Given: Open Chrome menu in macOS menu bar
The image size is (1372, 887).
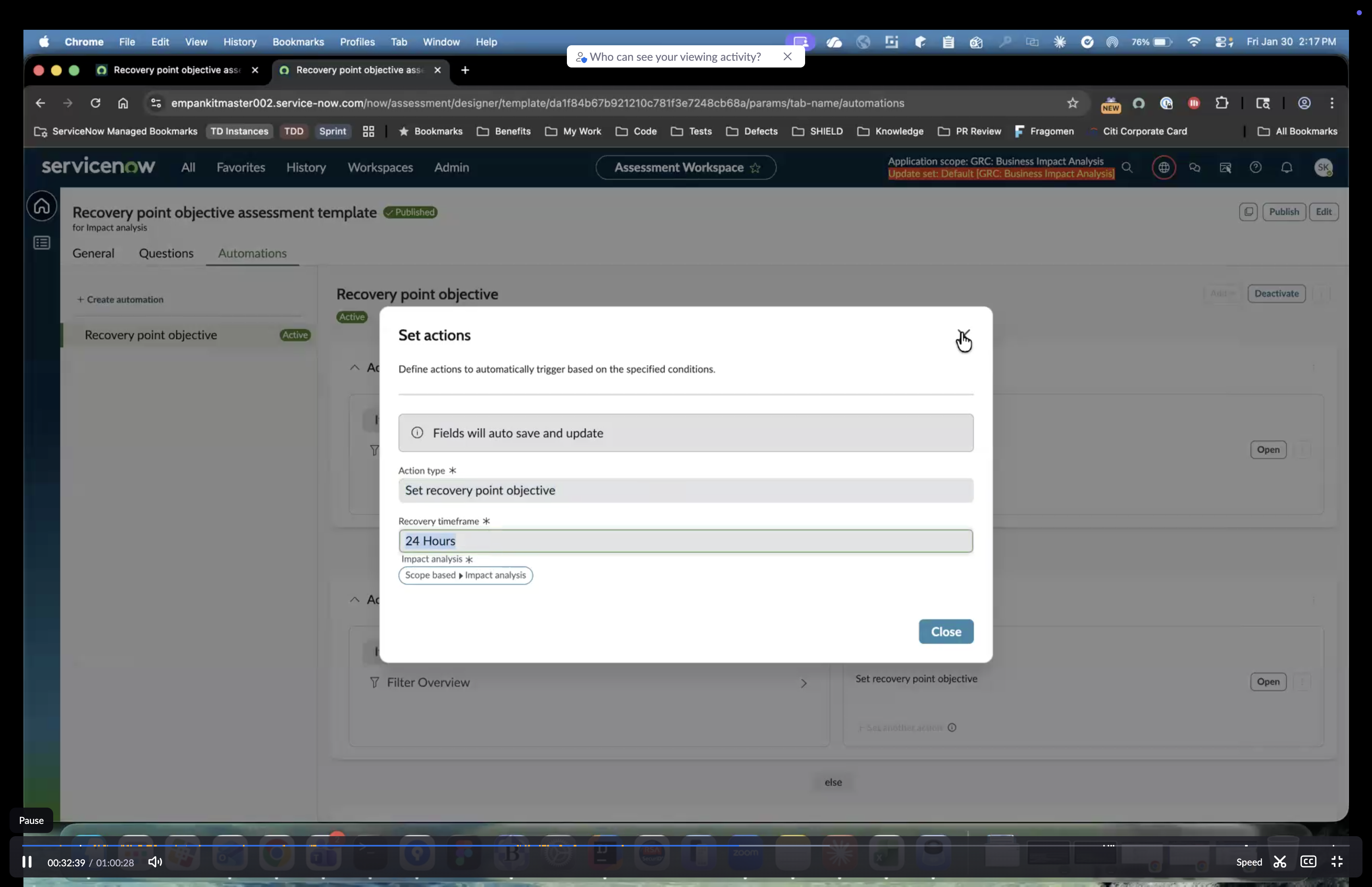Looking at the screenshot, I should pos(83,41).
